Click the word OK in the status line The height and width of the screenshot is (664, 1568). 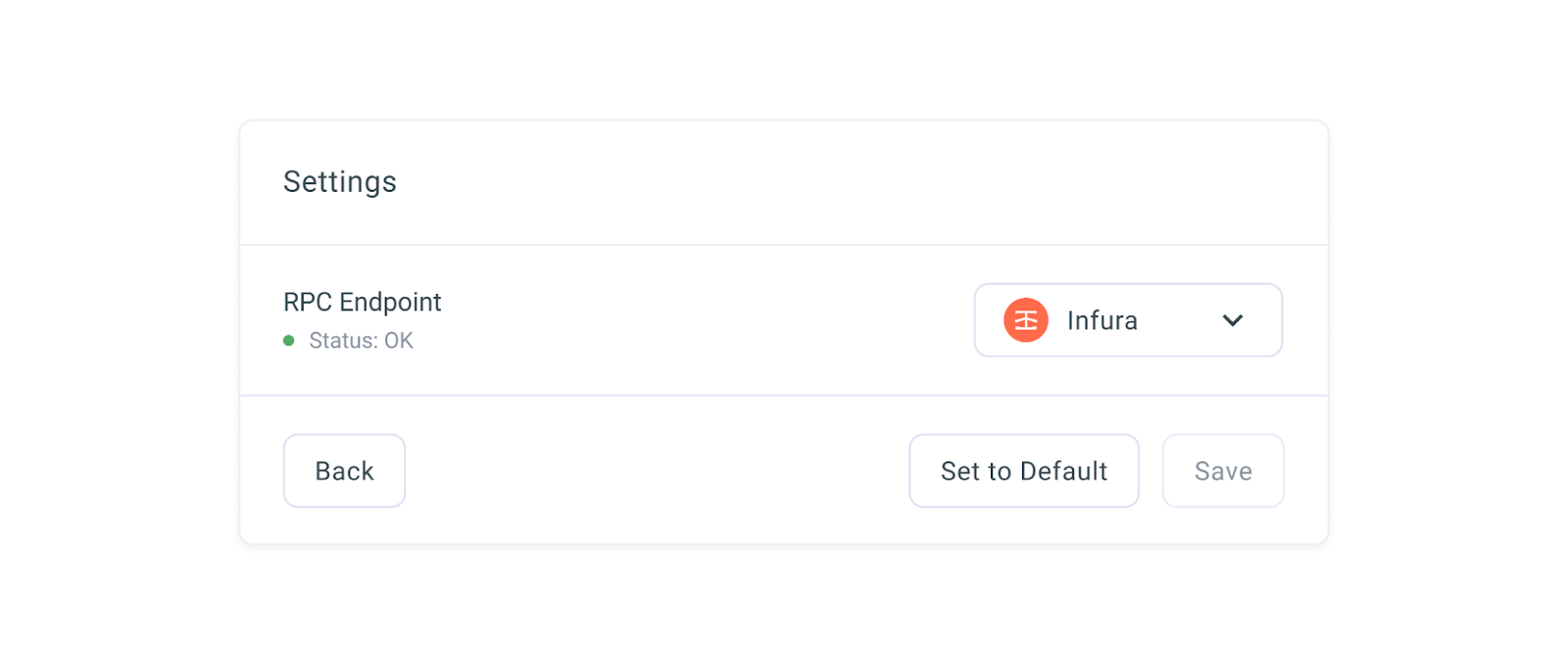click(x=399, y=341)
